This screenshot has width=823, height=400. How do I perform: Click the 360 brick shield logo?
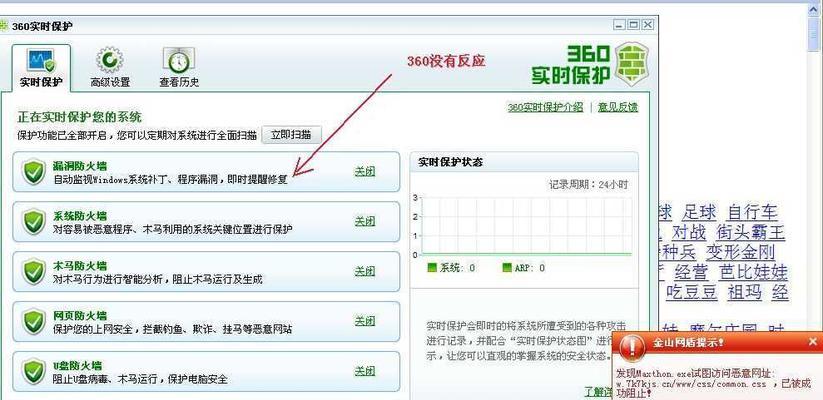632,64
